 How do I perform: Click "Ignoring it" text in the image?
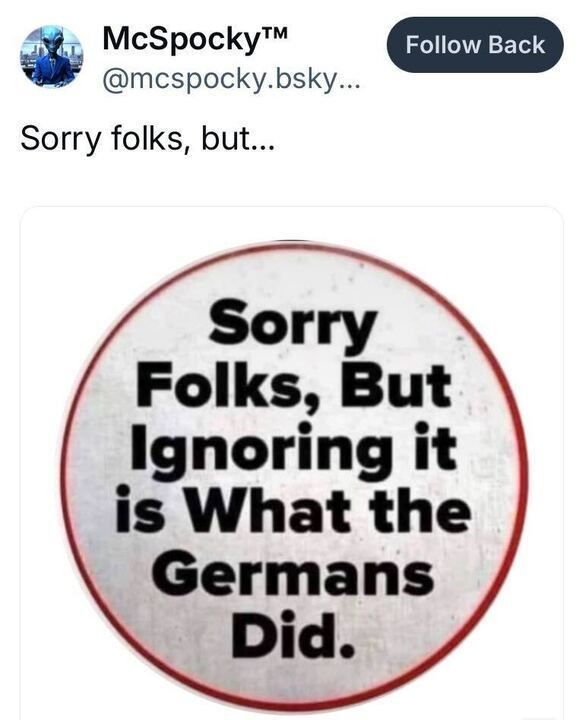(294, 451)
